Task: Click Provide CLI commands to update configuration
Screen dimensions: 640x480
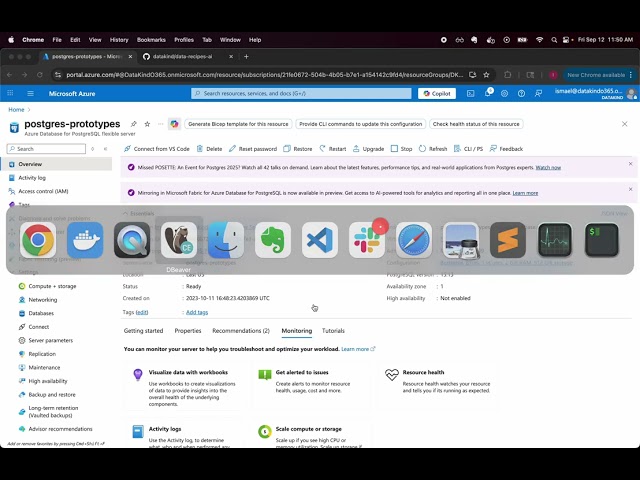Action: [361, 124]
